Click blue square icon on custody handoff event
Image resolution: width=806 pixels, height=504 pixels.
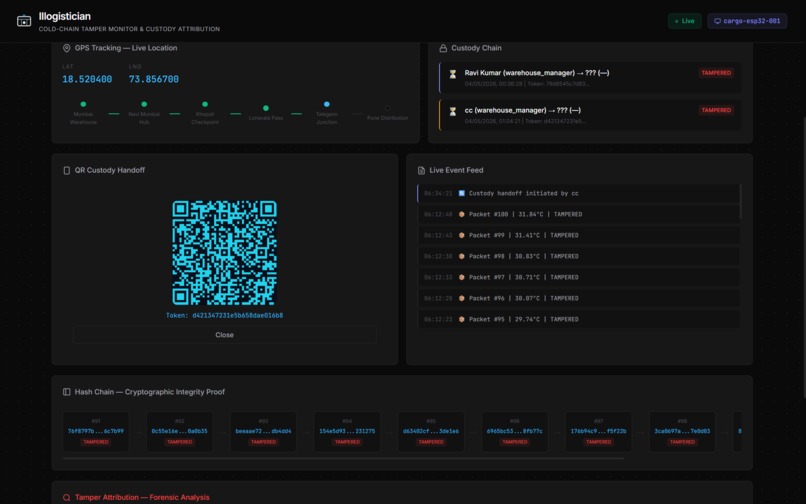point(462,193)
